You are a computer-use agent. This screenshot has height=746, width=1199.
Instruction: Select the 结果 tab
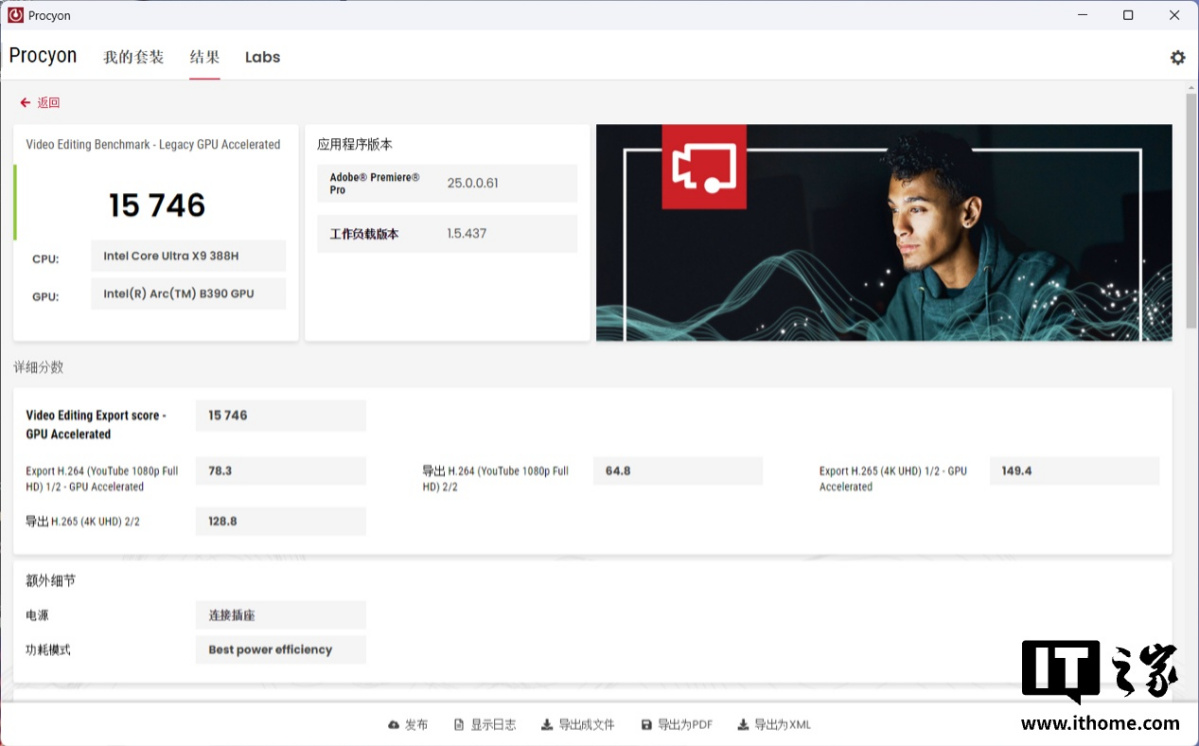pyautogui.click(x=205, y=57)
